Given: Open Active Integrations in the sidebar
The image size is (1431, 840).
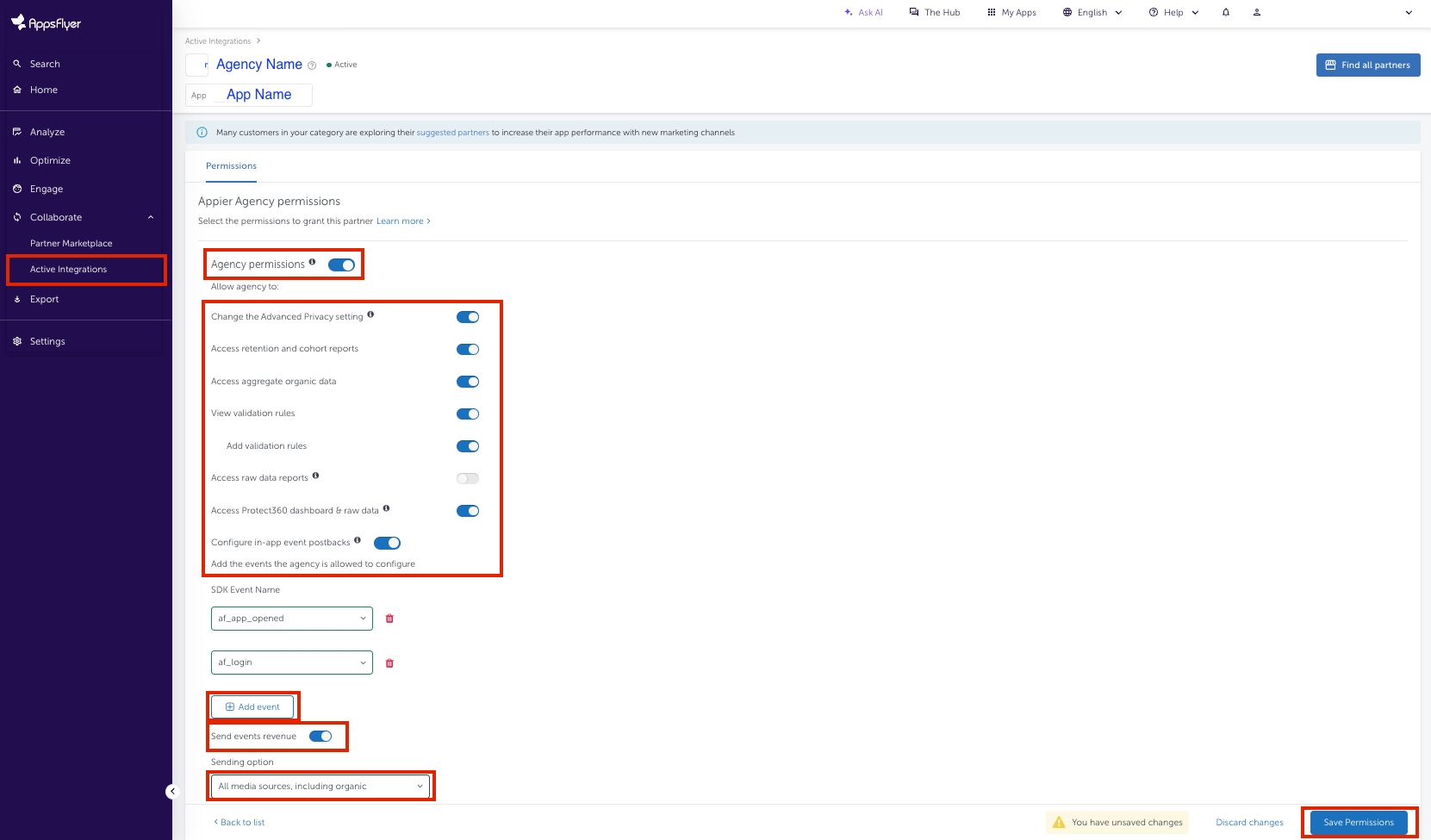Looking at the screenshot, I should (x=69, y=270).
